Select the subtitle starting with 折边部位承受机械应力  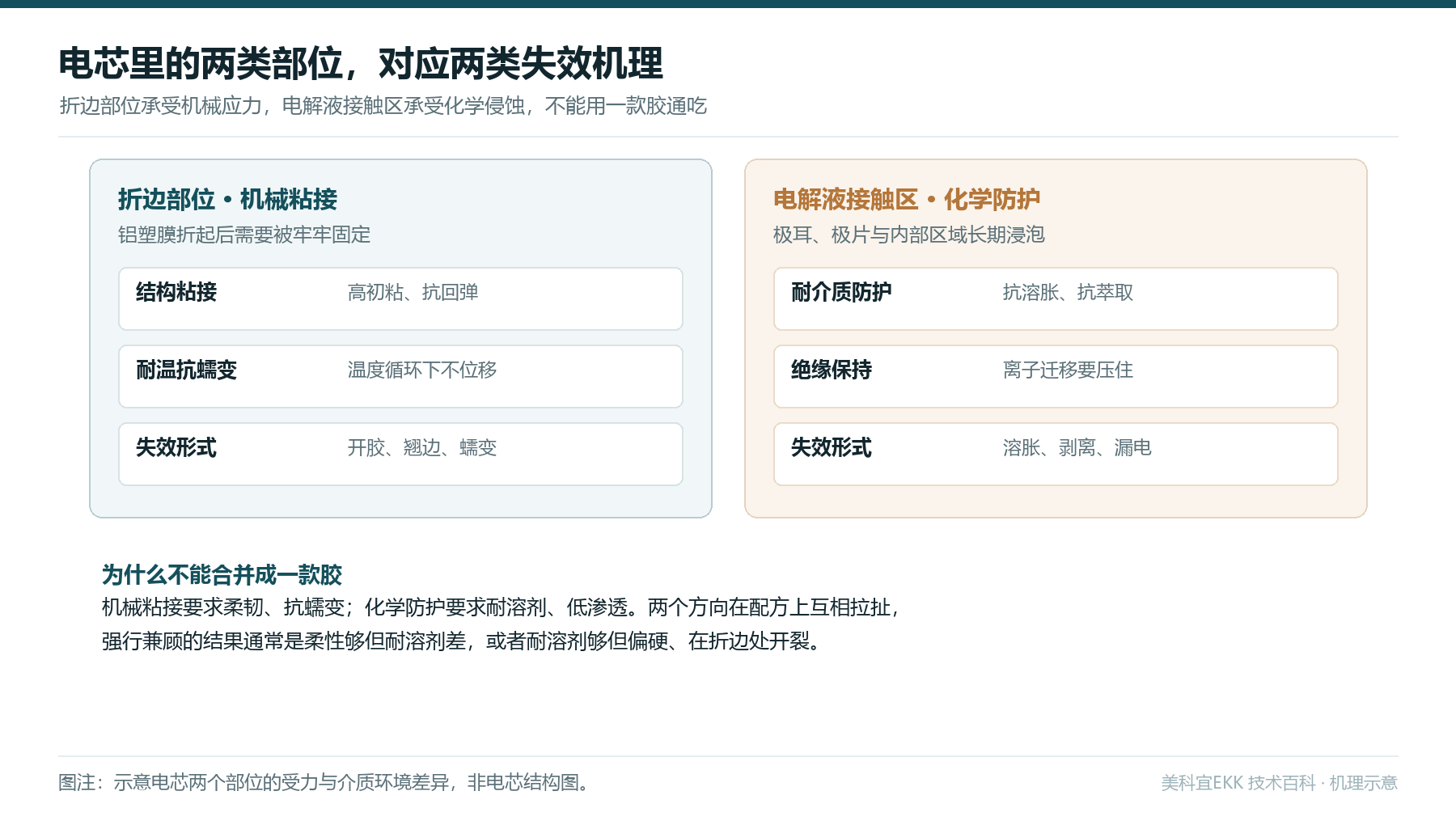click(383, 106)
